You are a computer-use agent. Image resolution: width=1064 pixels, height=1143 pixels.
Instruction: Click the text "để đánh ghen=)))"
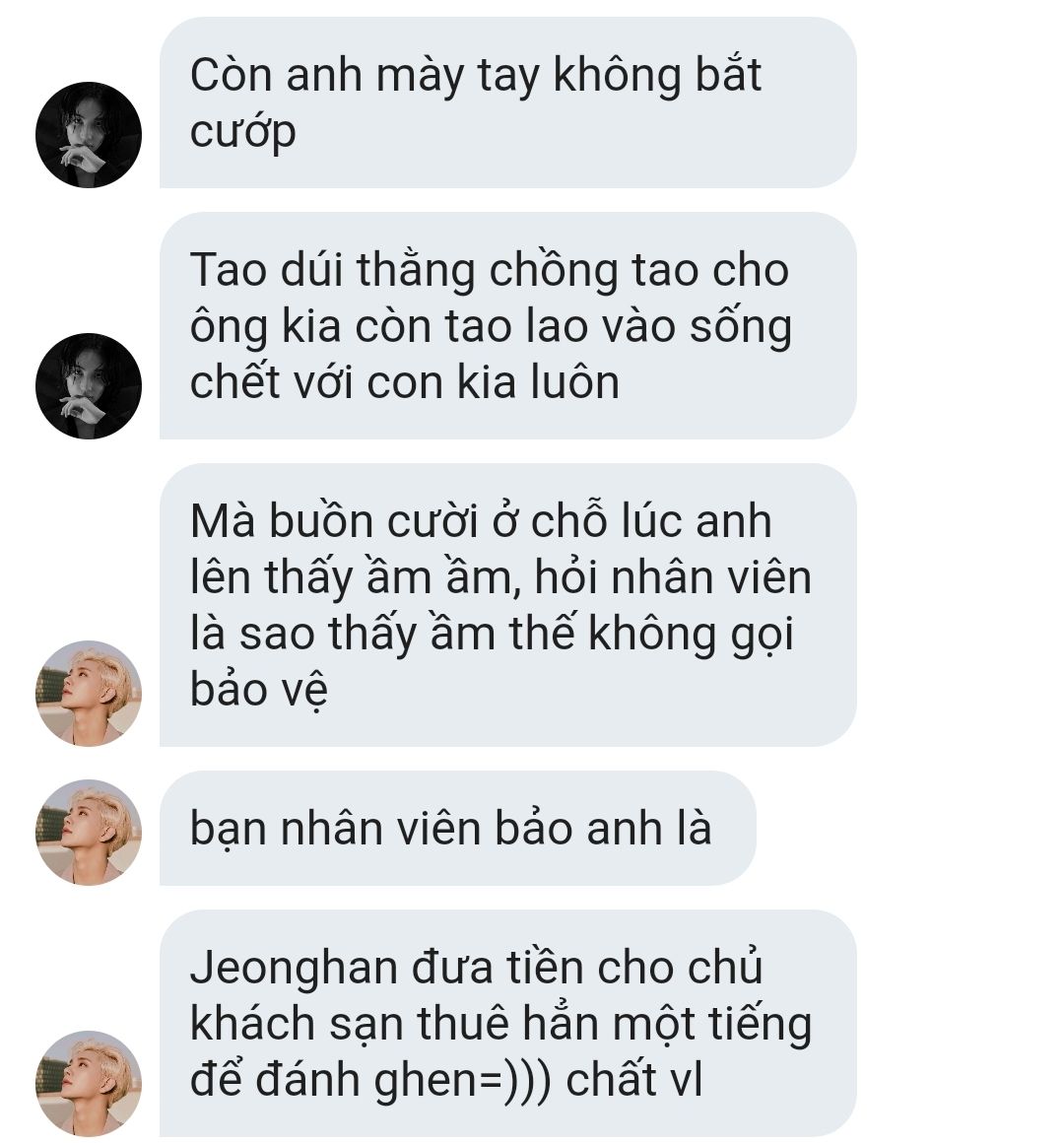coord(371,1081)
